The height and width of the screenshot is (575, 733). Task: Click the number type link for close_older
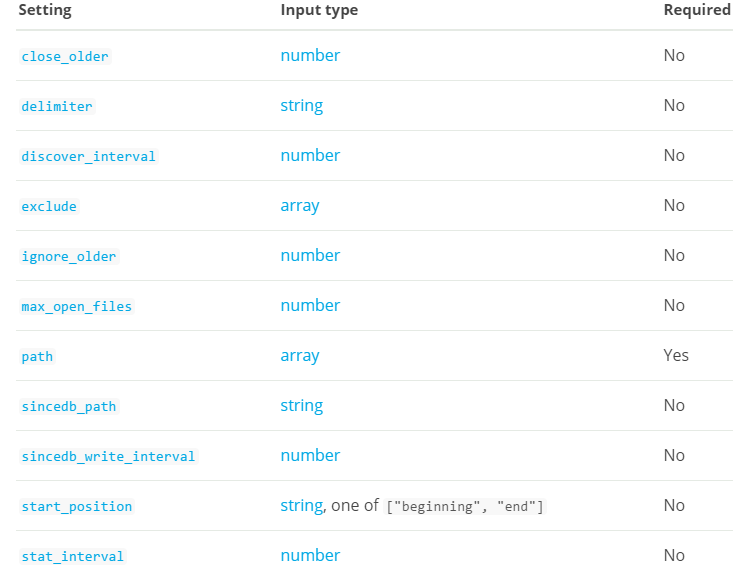click(x=310, y=56)
